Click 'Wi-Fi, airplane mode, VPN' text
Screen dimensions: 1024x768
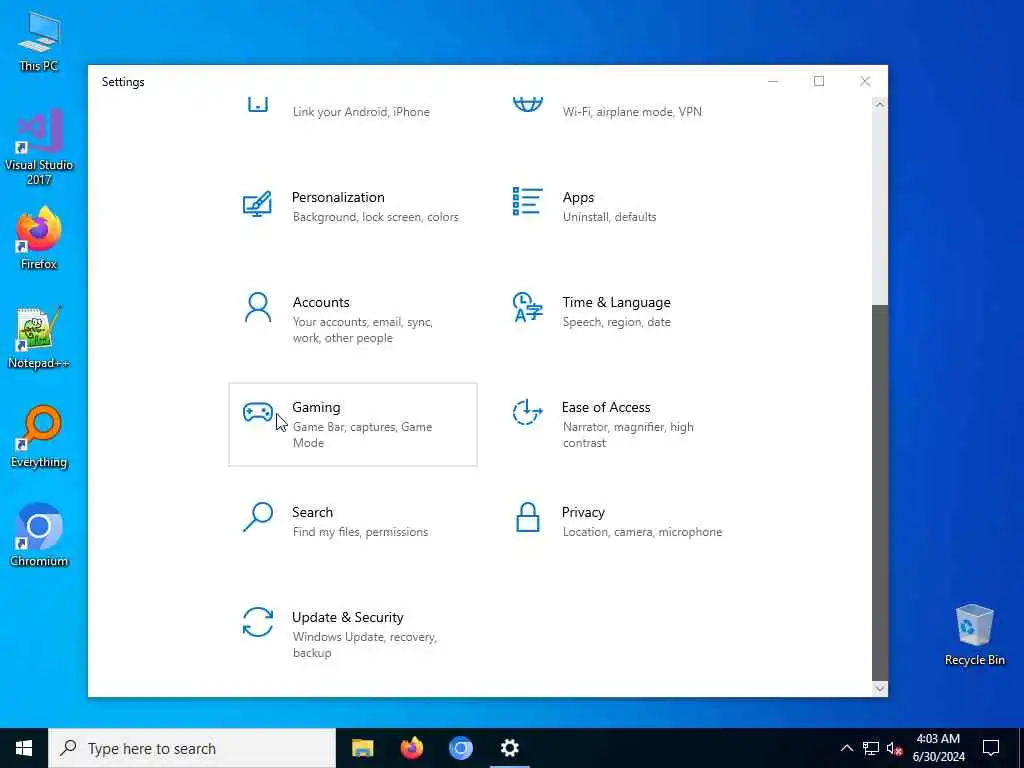[632, 112]
